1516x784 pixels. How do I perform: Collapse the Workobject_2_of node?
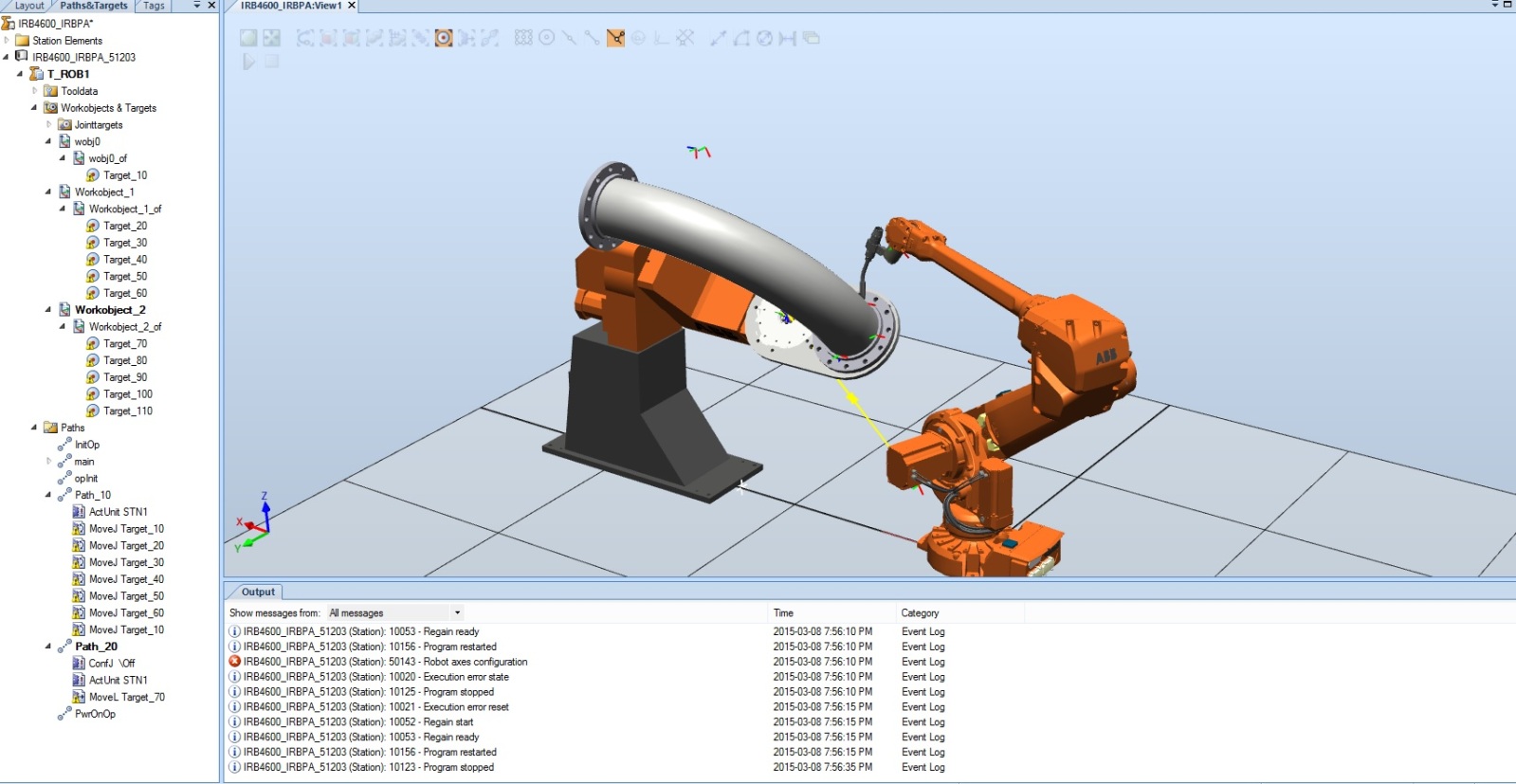coord(63,326)
